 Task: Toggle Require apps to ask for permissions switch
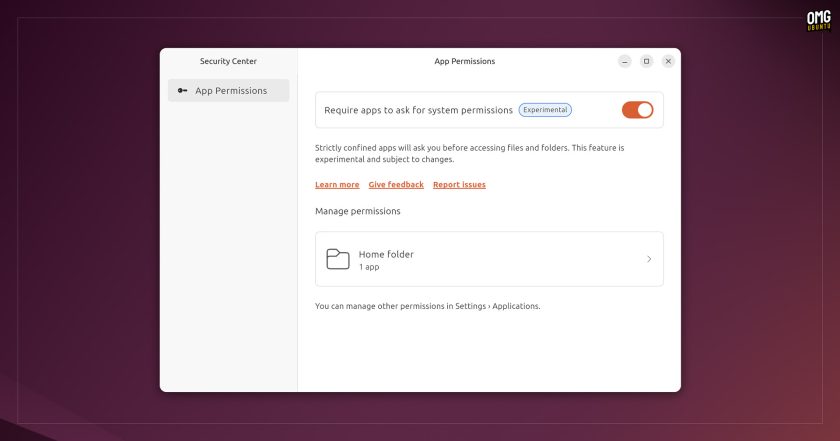coord(637,110)
